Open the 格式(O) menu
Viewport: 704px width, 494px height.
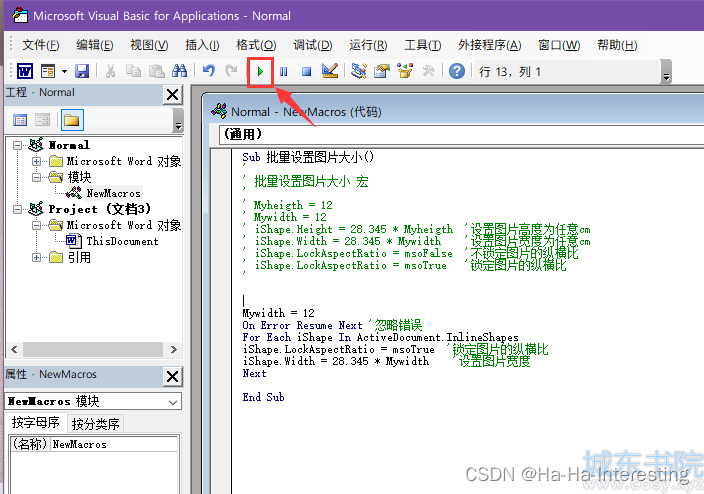[256, 45]
